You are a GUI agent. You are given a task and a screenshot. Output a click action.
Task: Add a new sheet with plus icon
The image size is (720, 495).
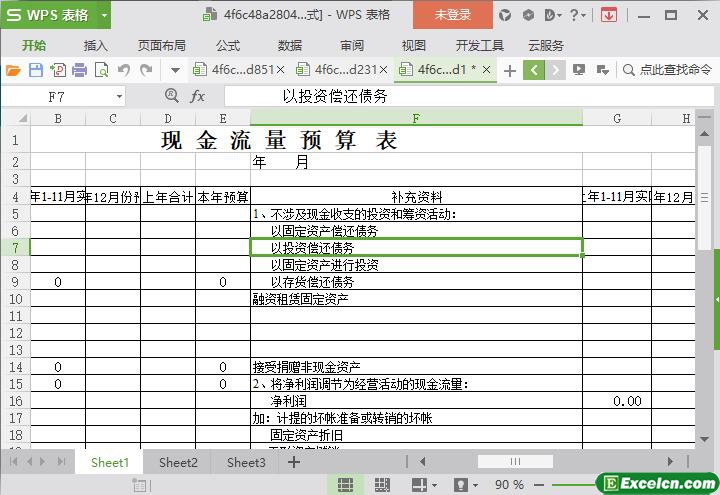pos(294,462)
